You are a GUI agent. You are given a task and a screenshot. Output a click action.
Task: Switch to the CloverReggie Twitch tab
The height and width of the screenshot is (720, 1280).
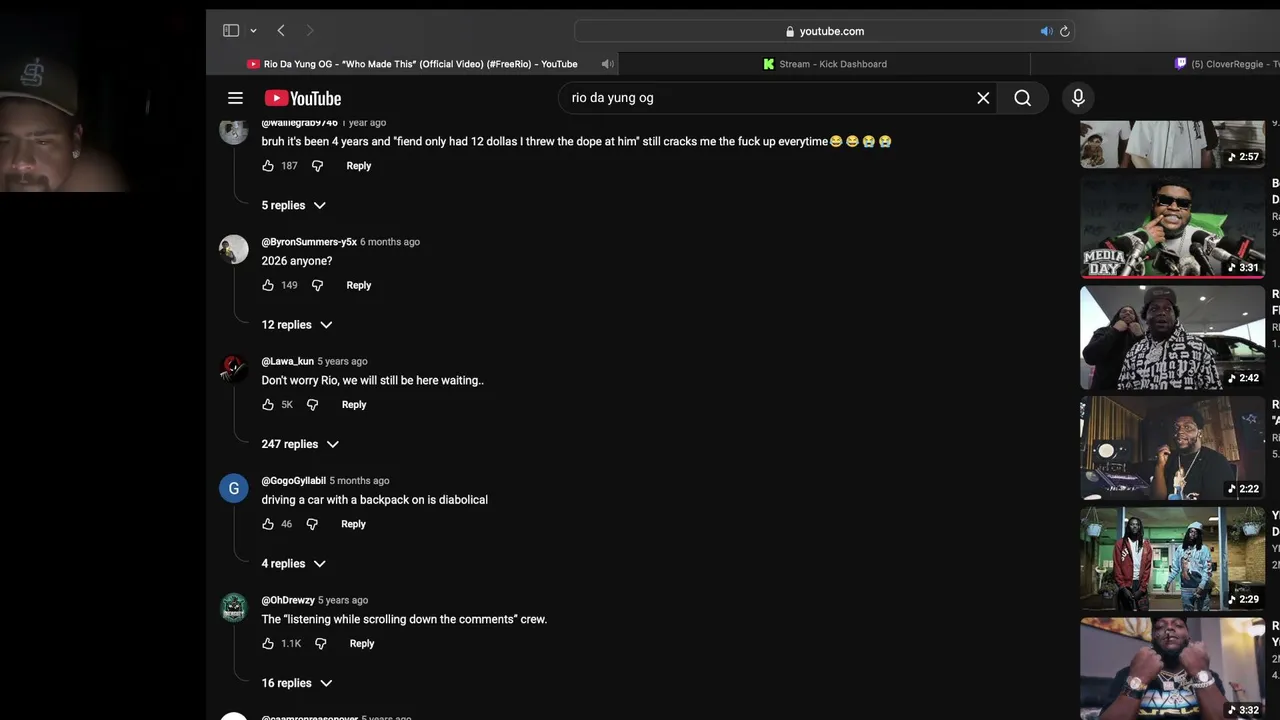pyautogui.click(x=1227, y=64)
